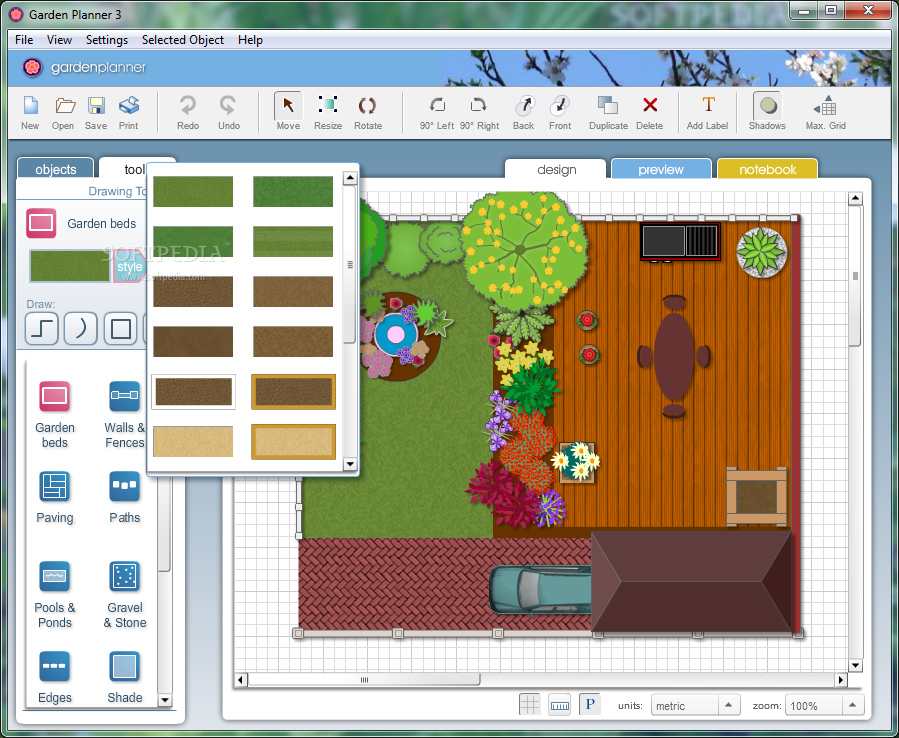Select the Resize tool
The height and width of the screenshot is (738, 899).
click(327, 112)
